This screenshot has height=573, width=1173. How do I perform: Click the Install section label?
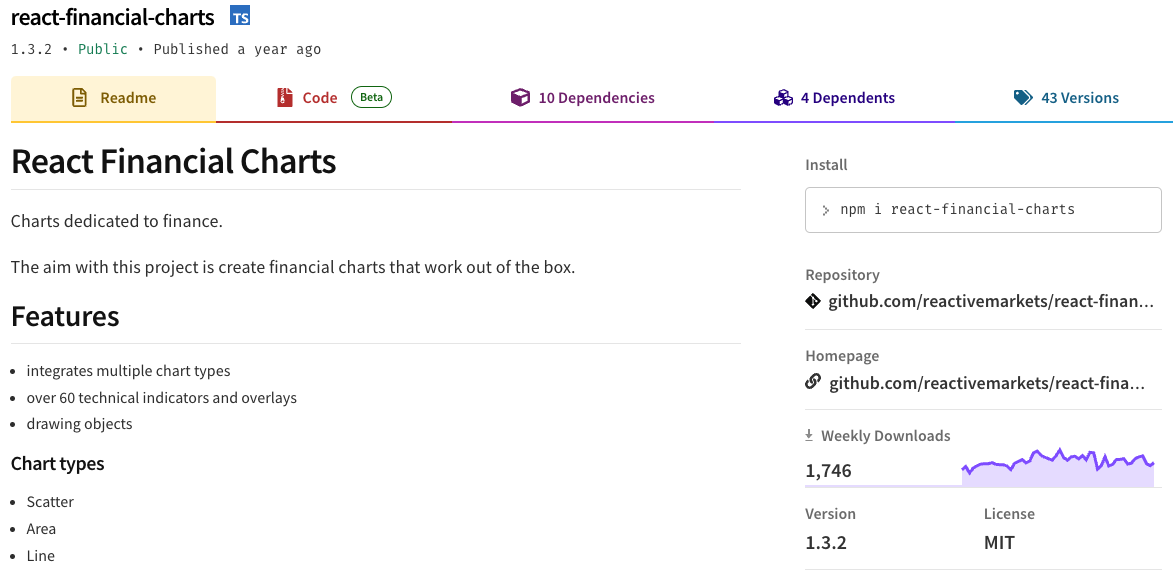[x=827, y=165]
